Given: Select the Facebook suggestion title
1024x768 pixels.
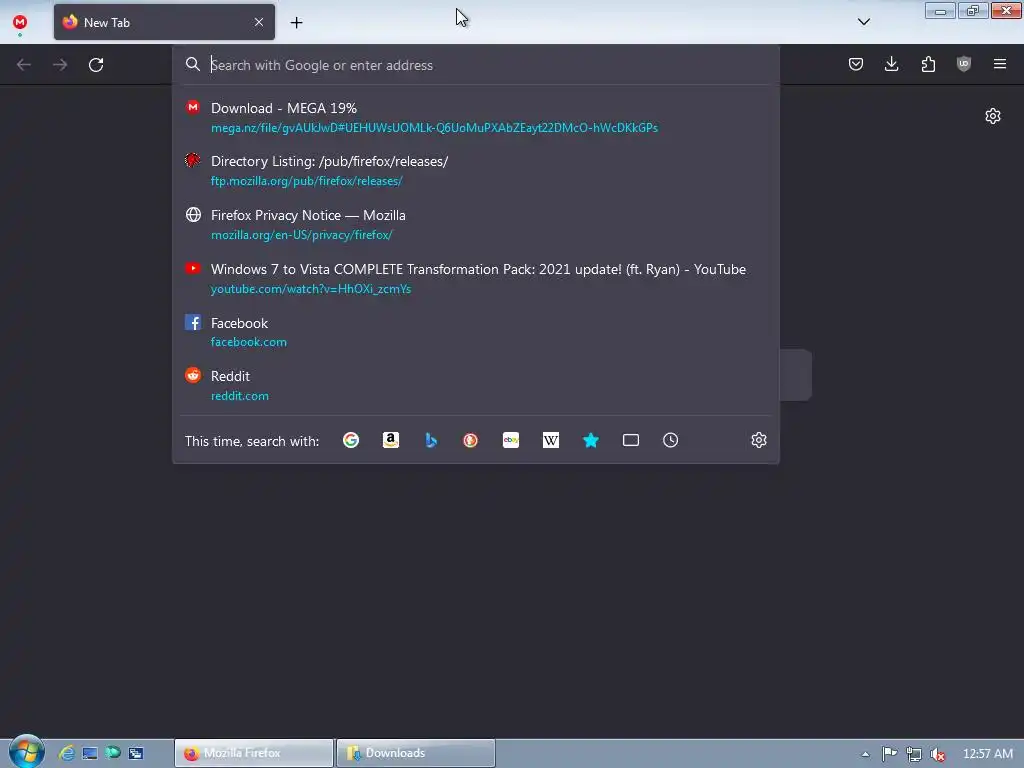Looking at the screenshot, I should (239, 323).
